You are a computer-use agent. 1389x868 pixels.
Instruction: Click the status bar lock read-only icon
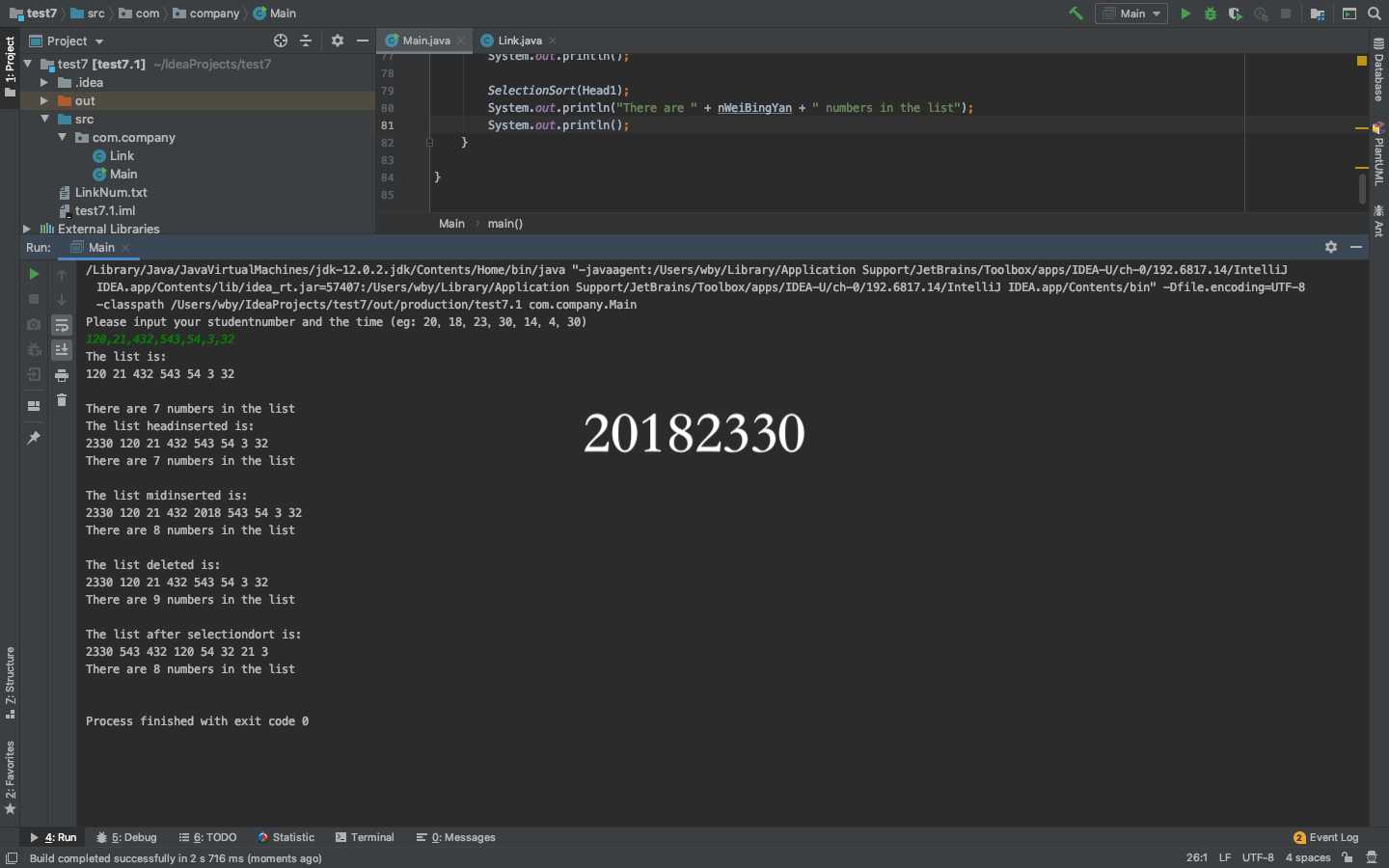pos(1348,857)
